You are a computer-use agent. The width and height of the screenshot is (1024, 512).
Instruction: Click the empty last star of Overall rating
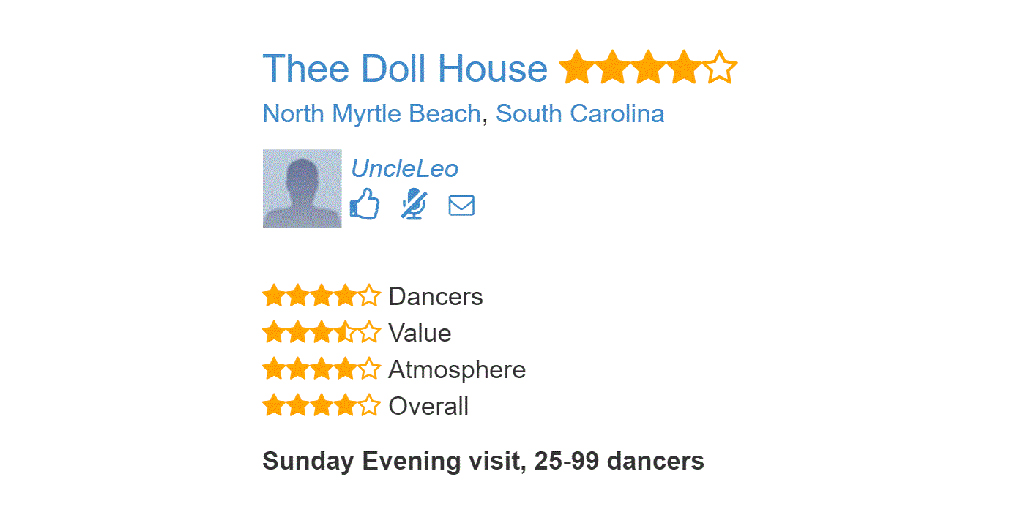pos(370,406)
